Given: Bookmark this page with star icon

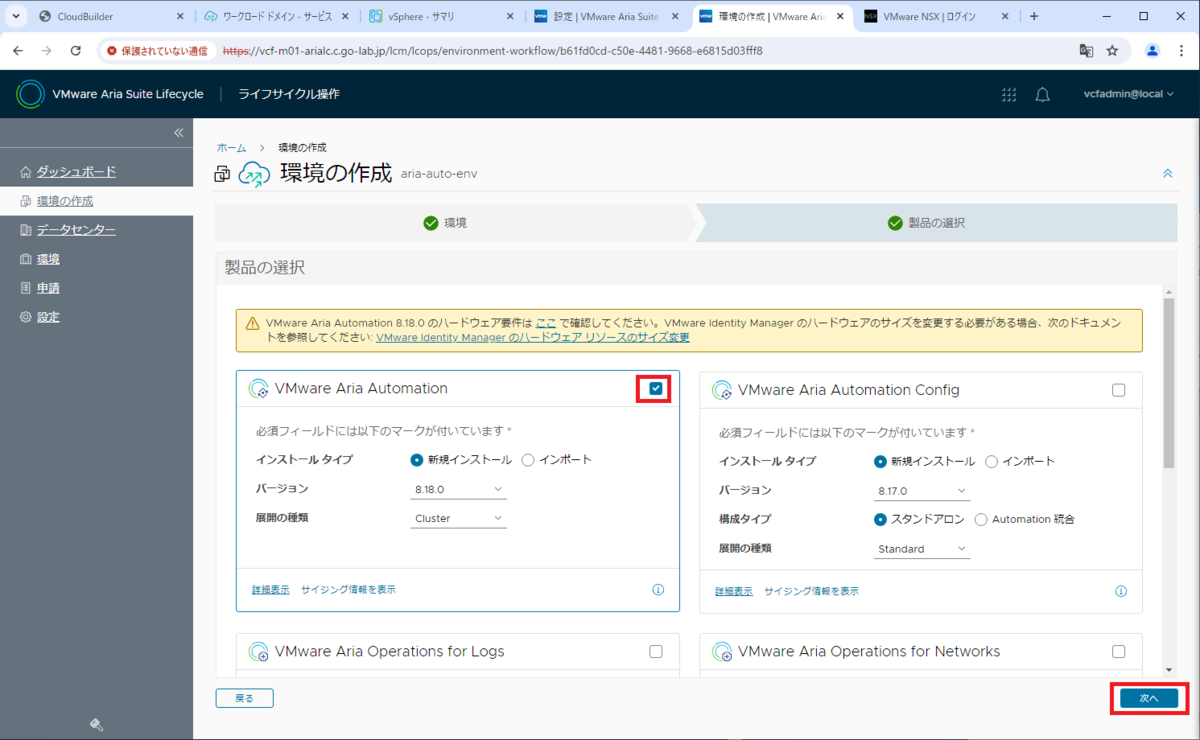Looking at the screenshot, I should (1112, 50).
